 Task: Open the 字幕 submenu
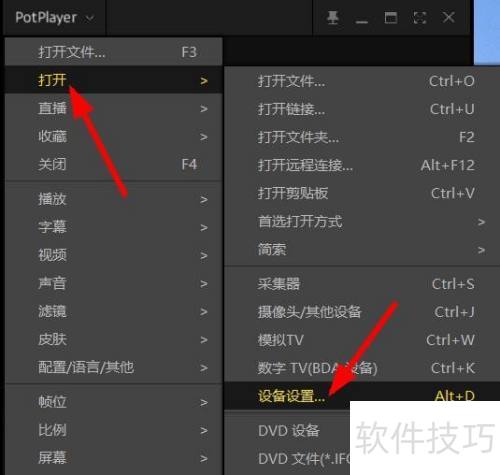(114, 227)
